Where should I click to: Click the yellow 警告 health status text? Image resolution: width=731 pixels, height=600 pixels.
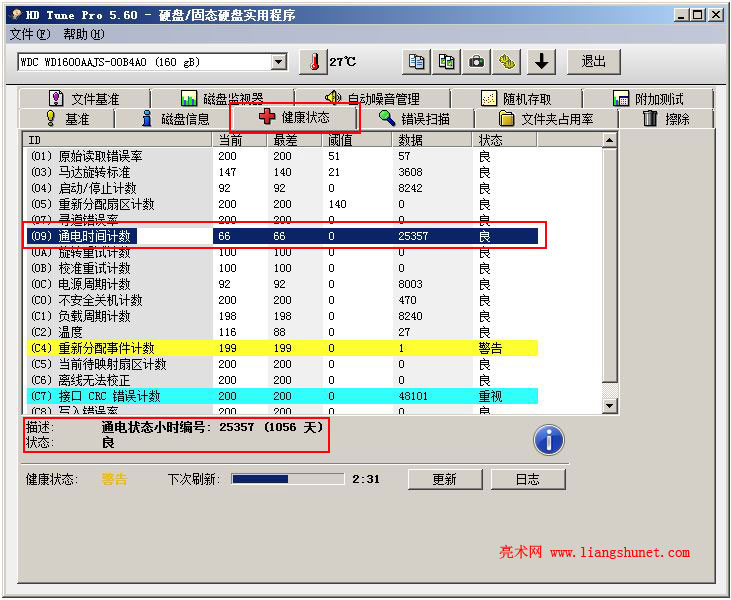pos(114,479)
